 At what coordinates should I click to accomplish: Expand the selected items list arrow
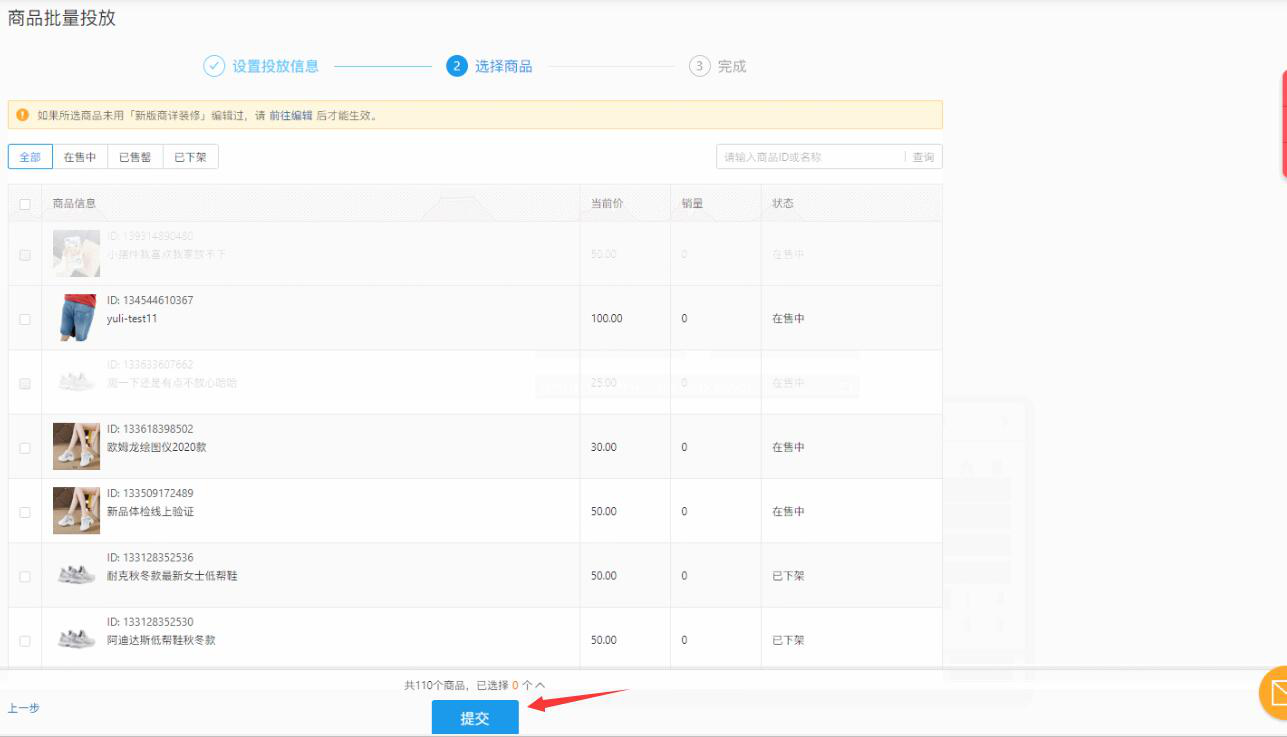[540, 685]
